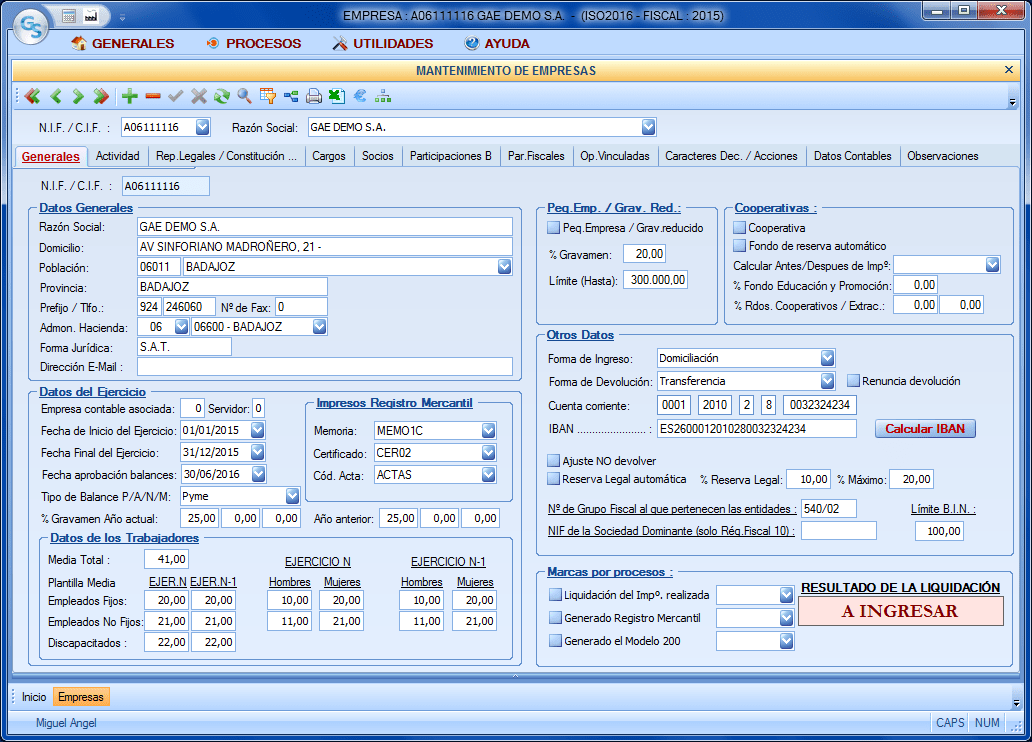The height and width of the screenshot is (742, 1032).
Task: Open the AYUDA menu
Action: 497,43
